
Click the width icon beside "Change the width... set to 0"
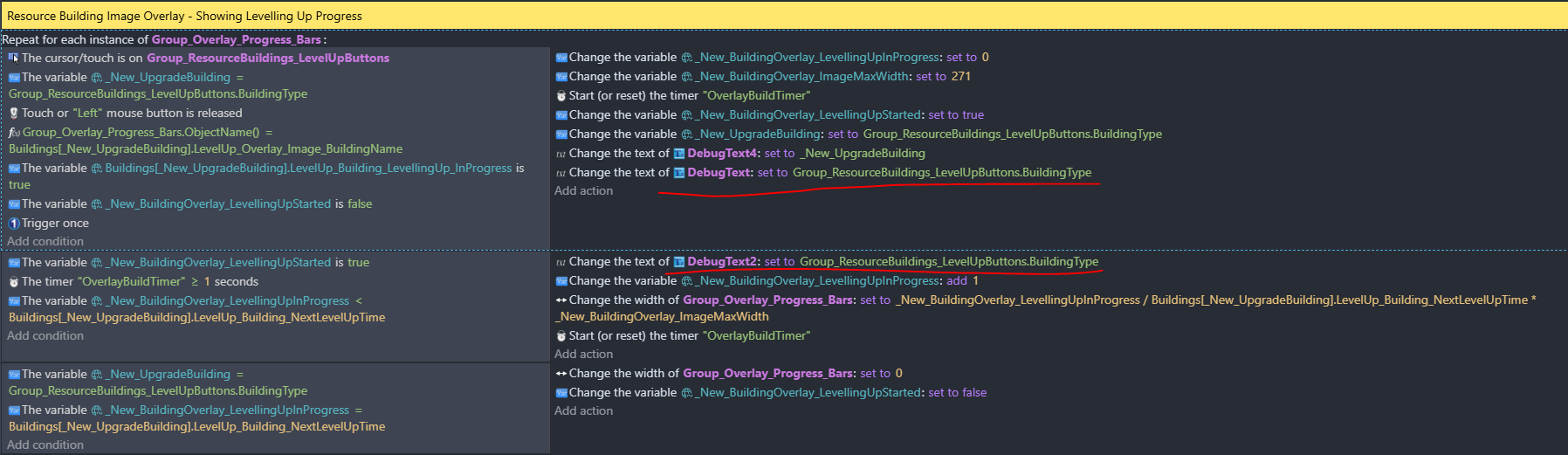pyautogui.click(x=560, y=373)
